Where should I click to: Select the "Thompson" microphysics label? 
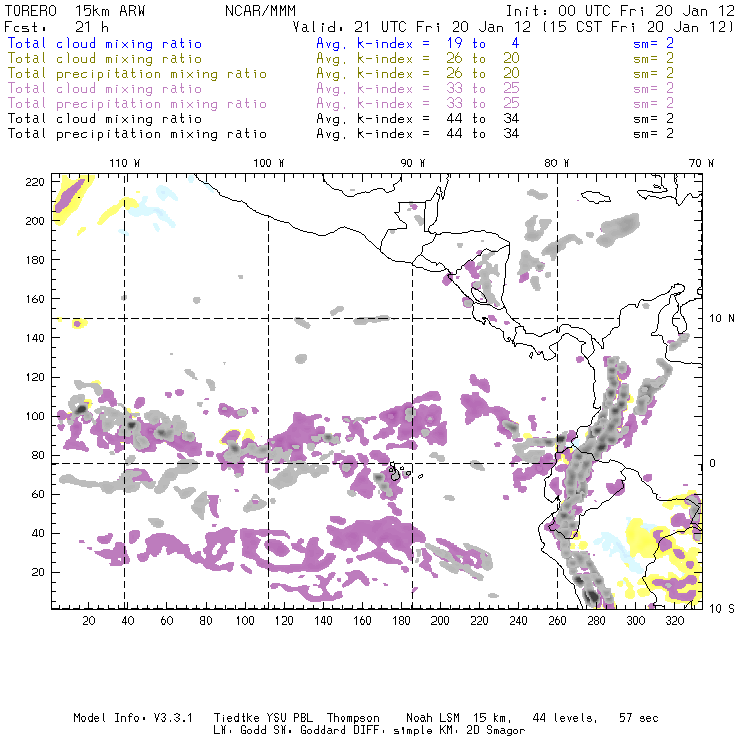click(x=353, y=718)
